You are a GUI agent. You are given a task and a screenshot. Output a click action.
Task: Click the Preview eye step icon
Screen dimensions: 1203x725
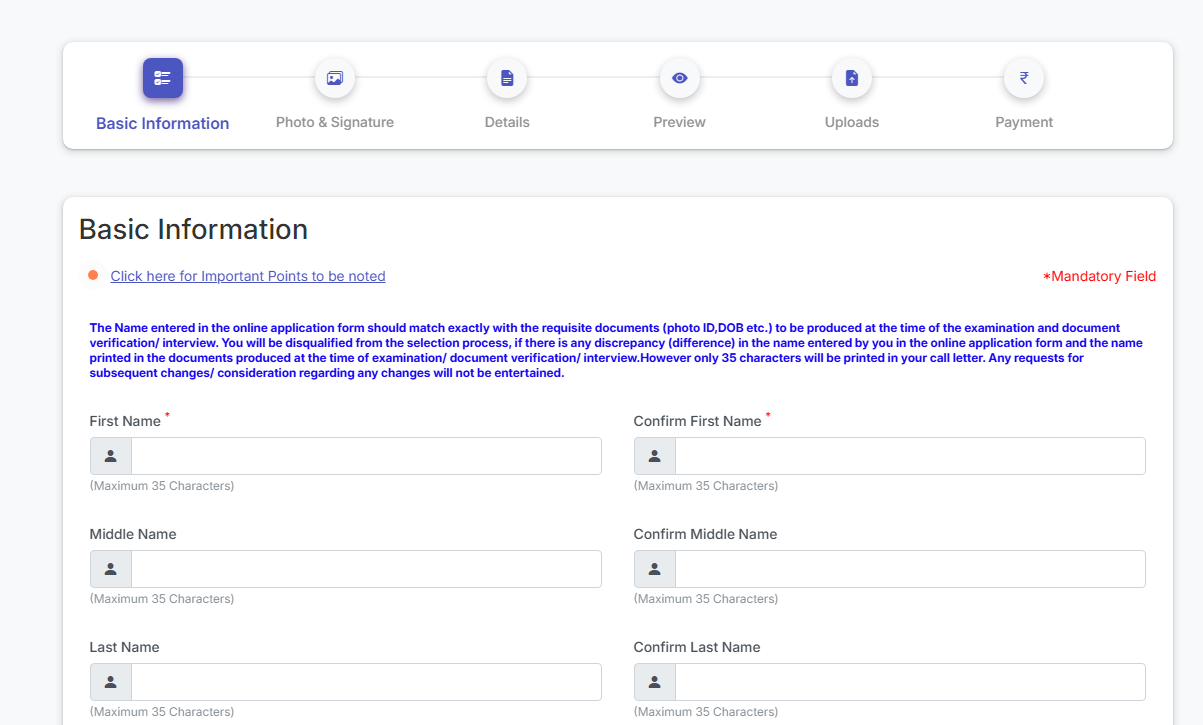click(680, 78)
